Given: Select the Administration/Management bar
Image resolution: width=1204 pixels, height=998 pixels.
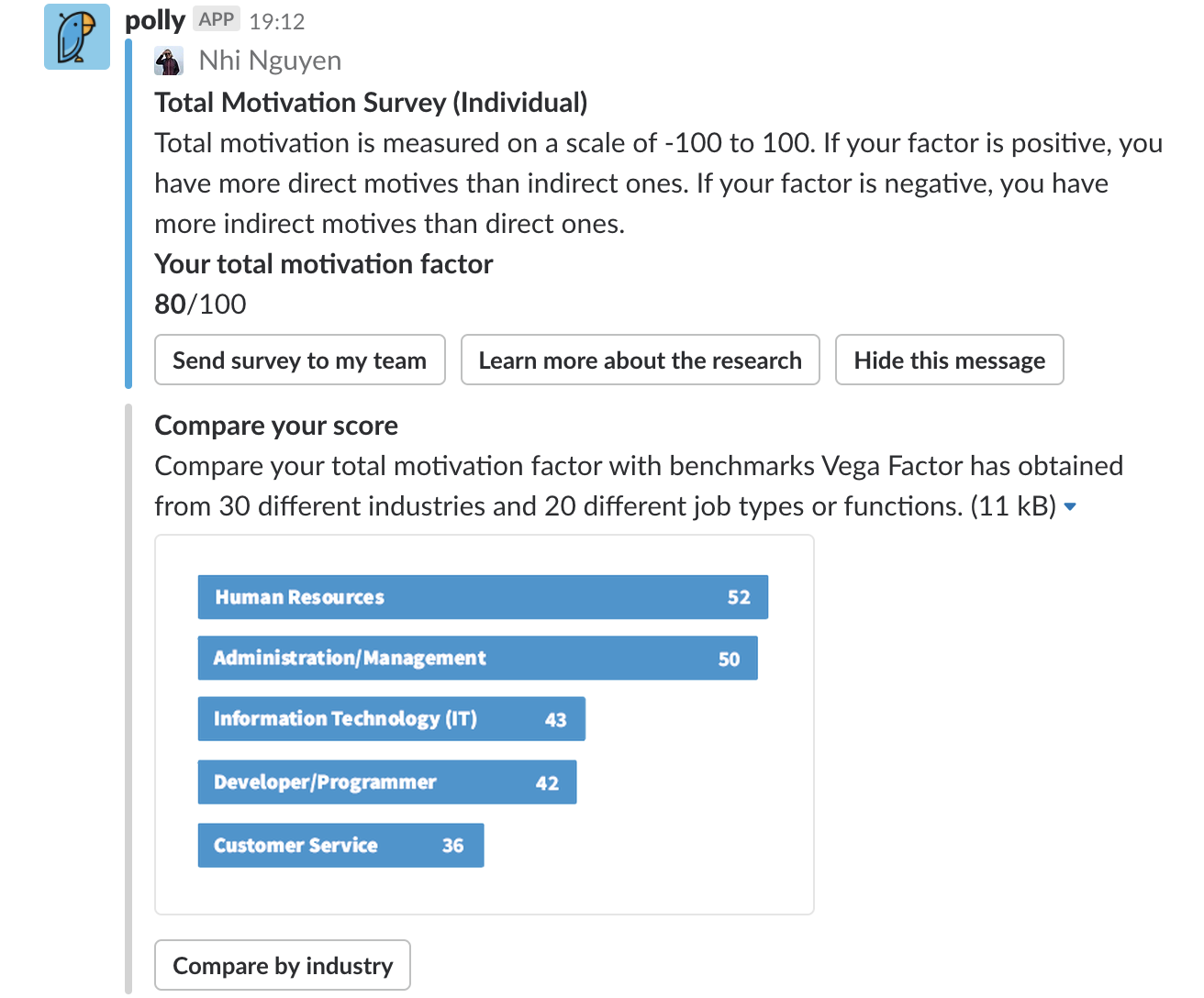Looking at the screenshot, I should click(x=478, y=658).
